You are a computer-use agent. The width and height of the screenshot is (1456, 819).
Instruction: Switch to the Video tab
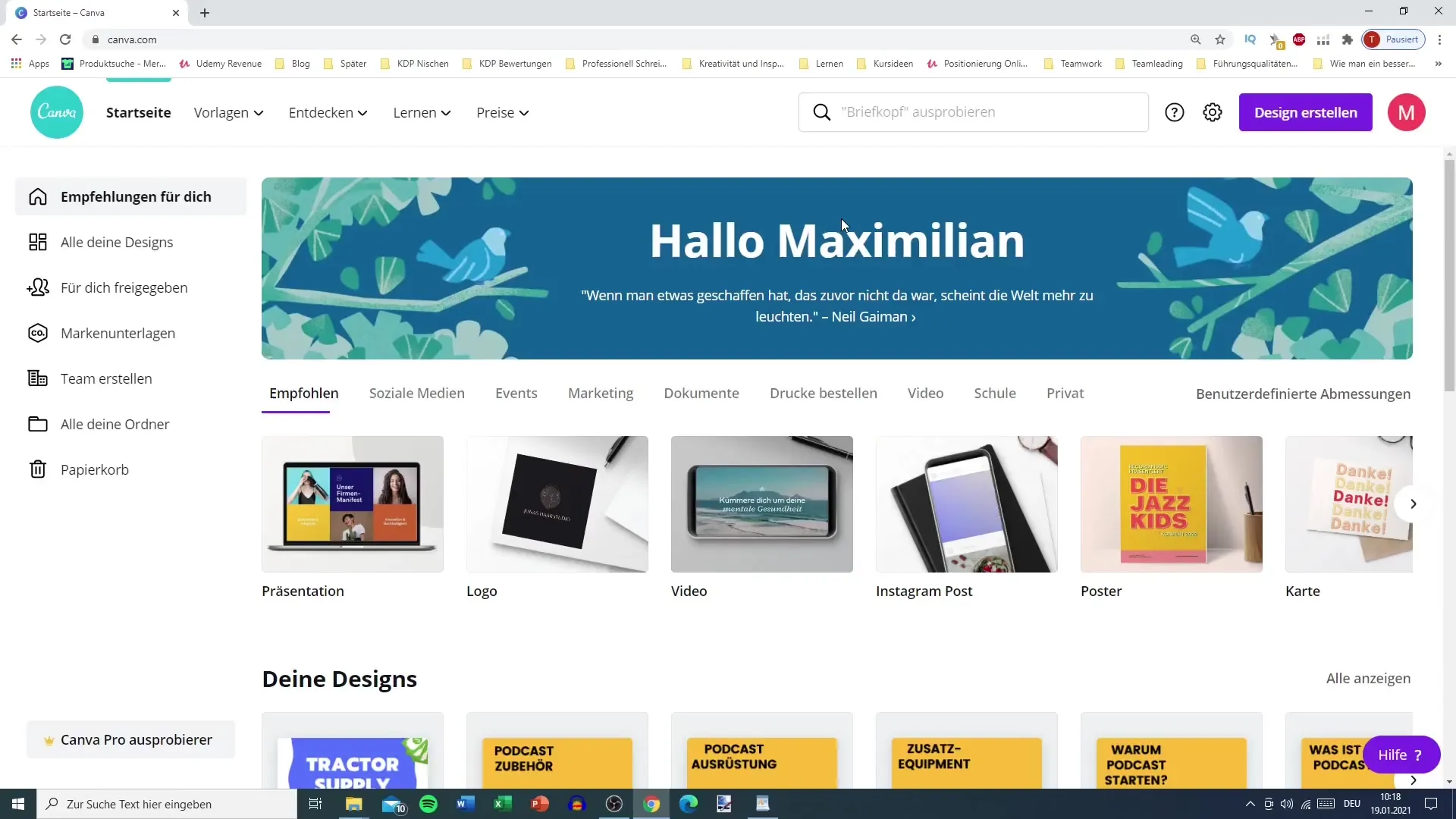click(x=925, y=393)
